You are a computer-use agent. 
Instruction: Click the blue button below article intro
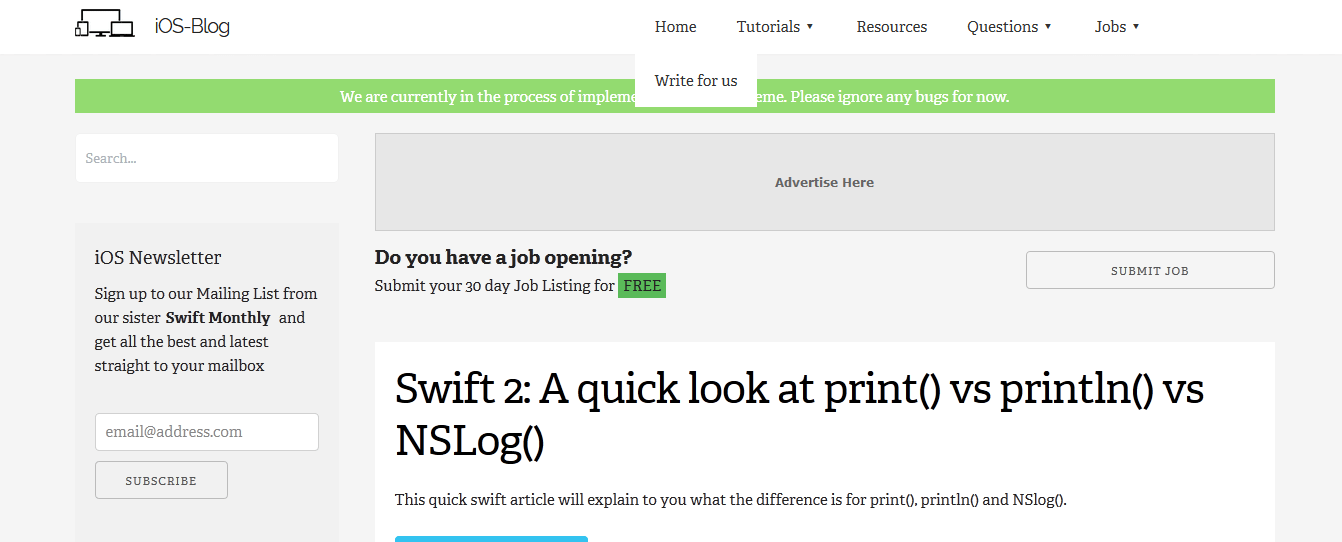click(x=491, y=539)
